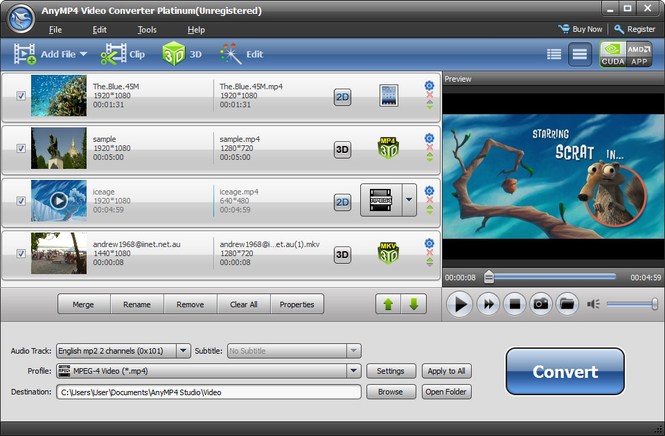Open the Tools menu
Screen dimensions: 665x436
pos(147,30)
